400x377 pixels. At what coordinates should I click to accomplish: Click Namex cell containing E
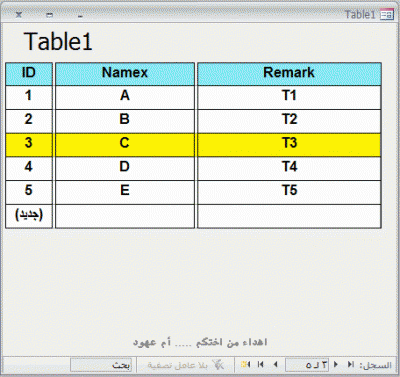click(x=125, y=192)
